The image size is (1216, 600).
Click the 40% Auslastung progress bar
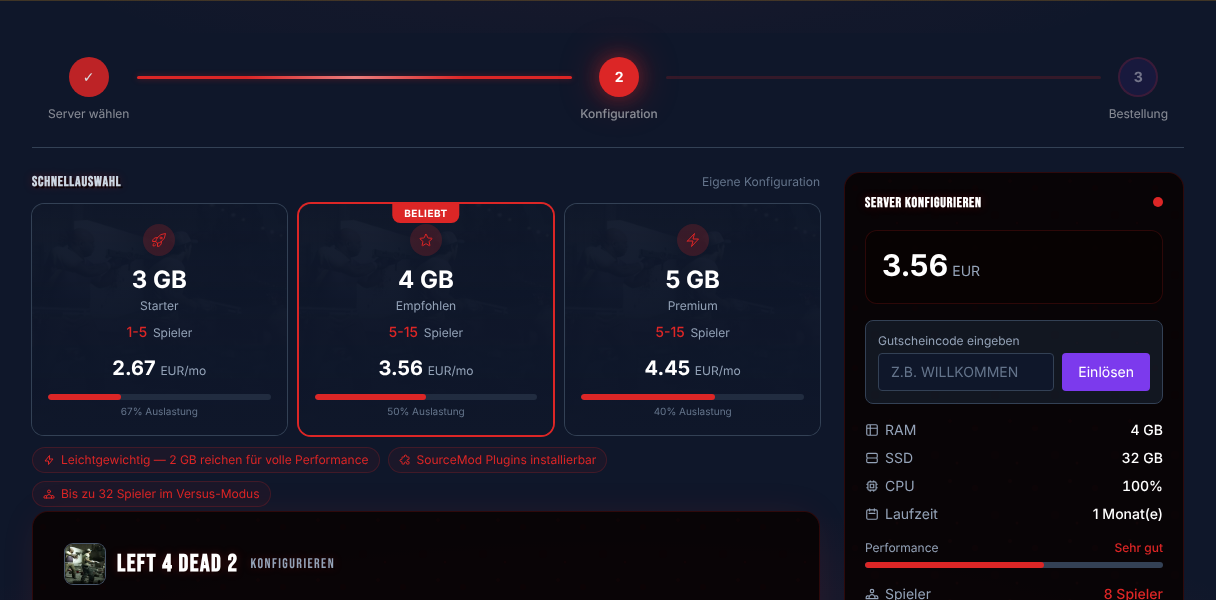693,397
